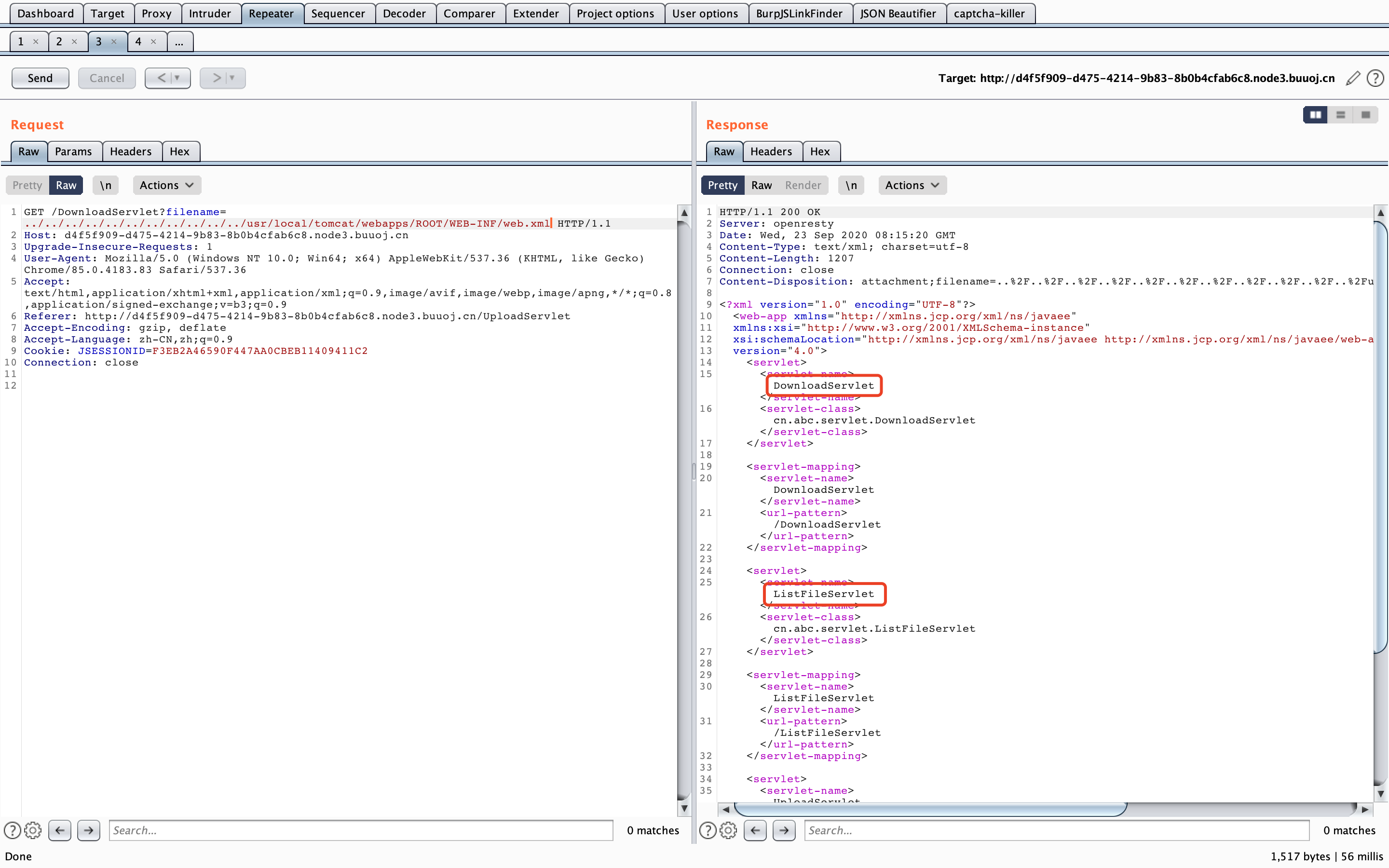The image size is (1389, 868).
Task: Select the side-by-side layout view icon
Action: click(x=1315, y=115)
